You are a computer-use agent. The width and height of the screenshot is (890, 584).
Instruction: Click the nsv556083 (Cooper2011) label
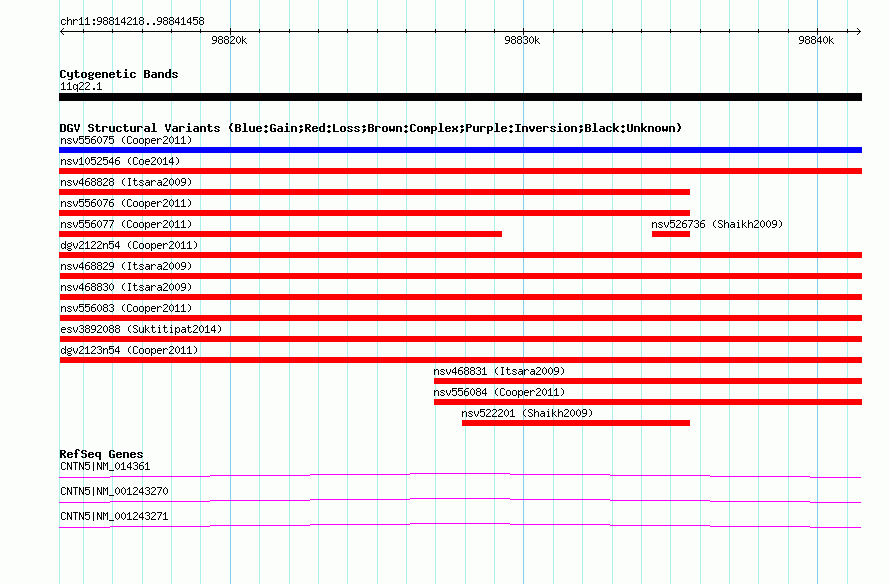click(126, 308)
